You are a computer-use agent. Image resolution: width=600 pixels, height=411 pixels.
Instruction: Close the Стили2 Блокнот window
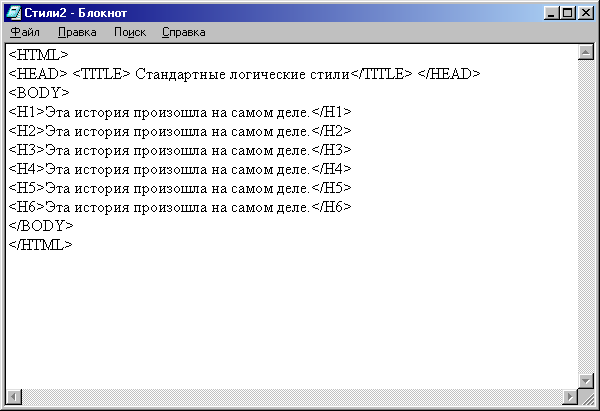coord(586,13)
